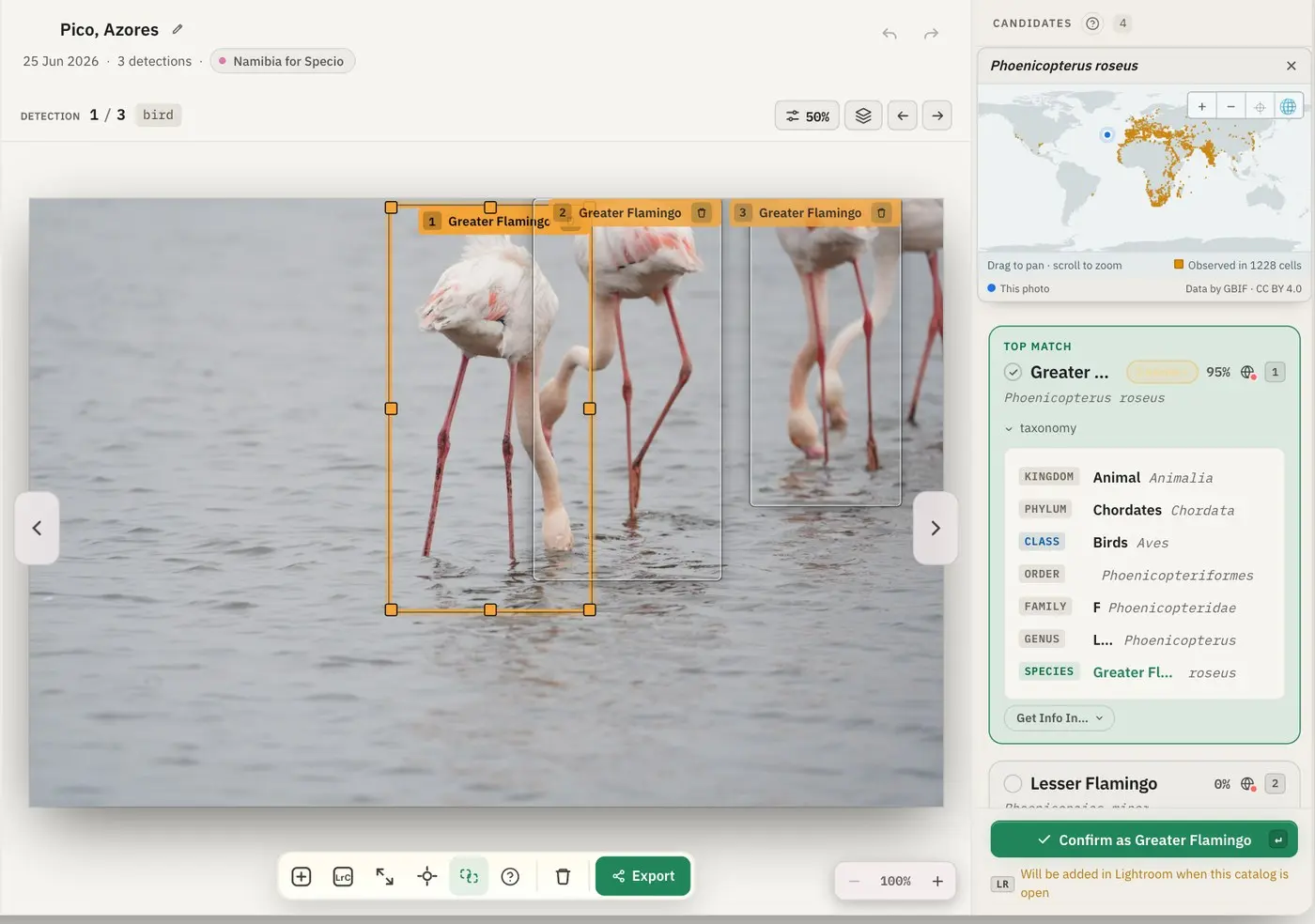Go to the previous detection arrow
The image size is (1315, 924).
[903, 115]
